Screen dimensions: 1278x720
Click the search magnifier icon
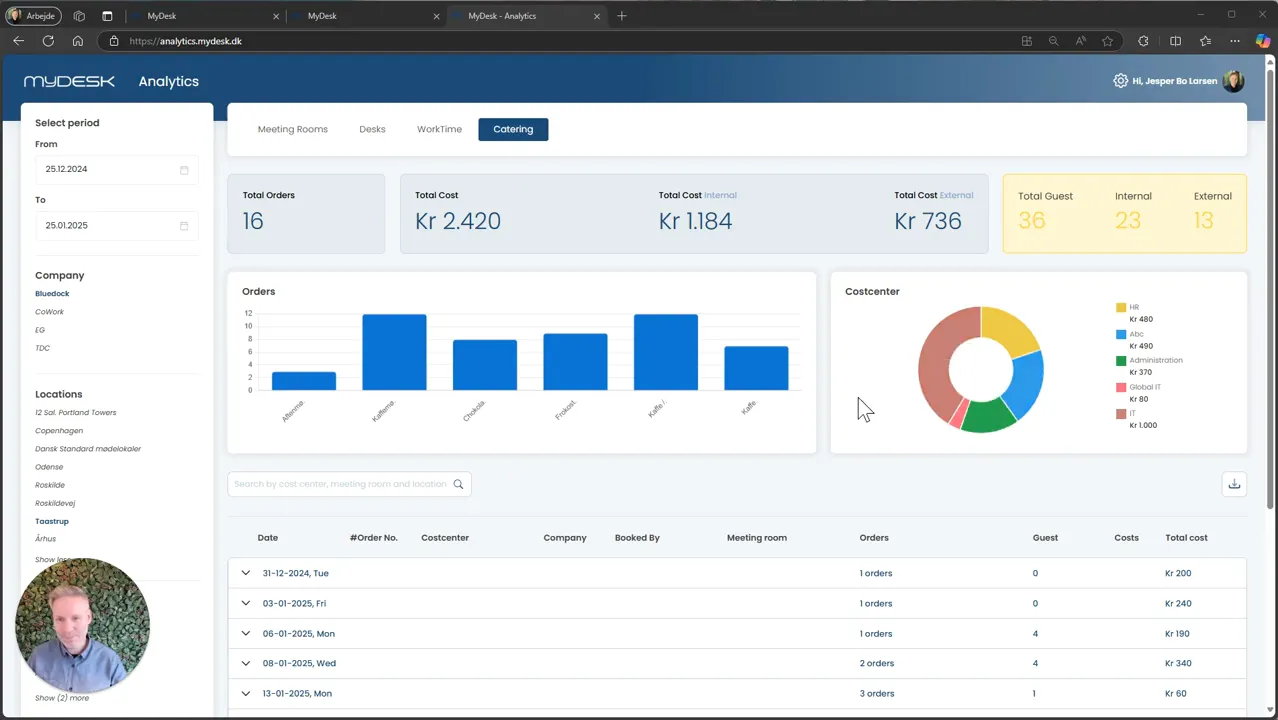point(458,484)
